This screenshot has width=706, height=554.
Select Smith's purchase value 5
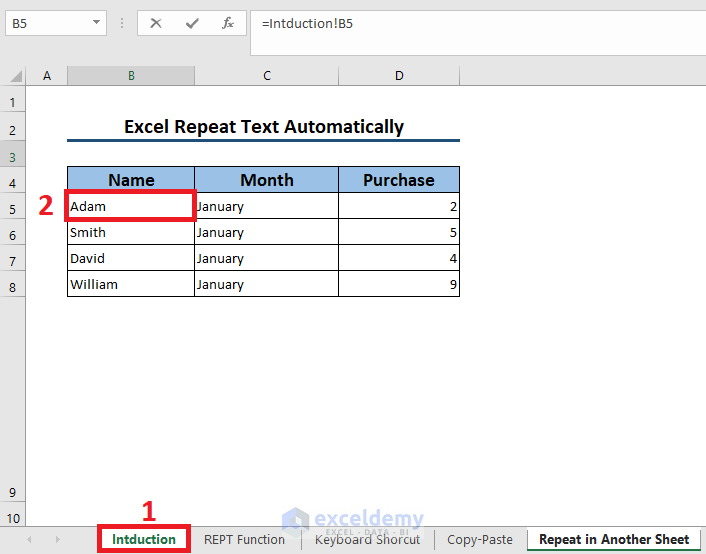(399, 232)
